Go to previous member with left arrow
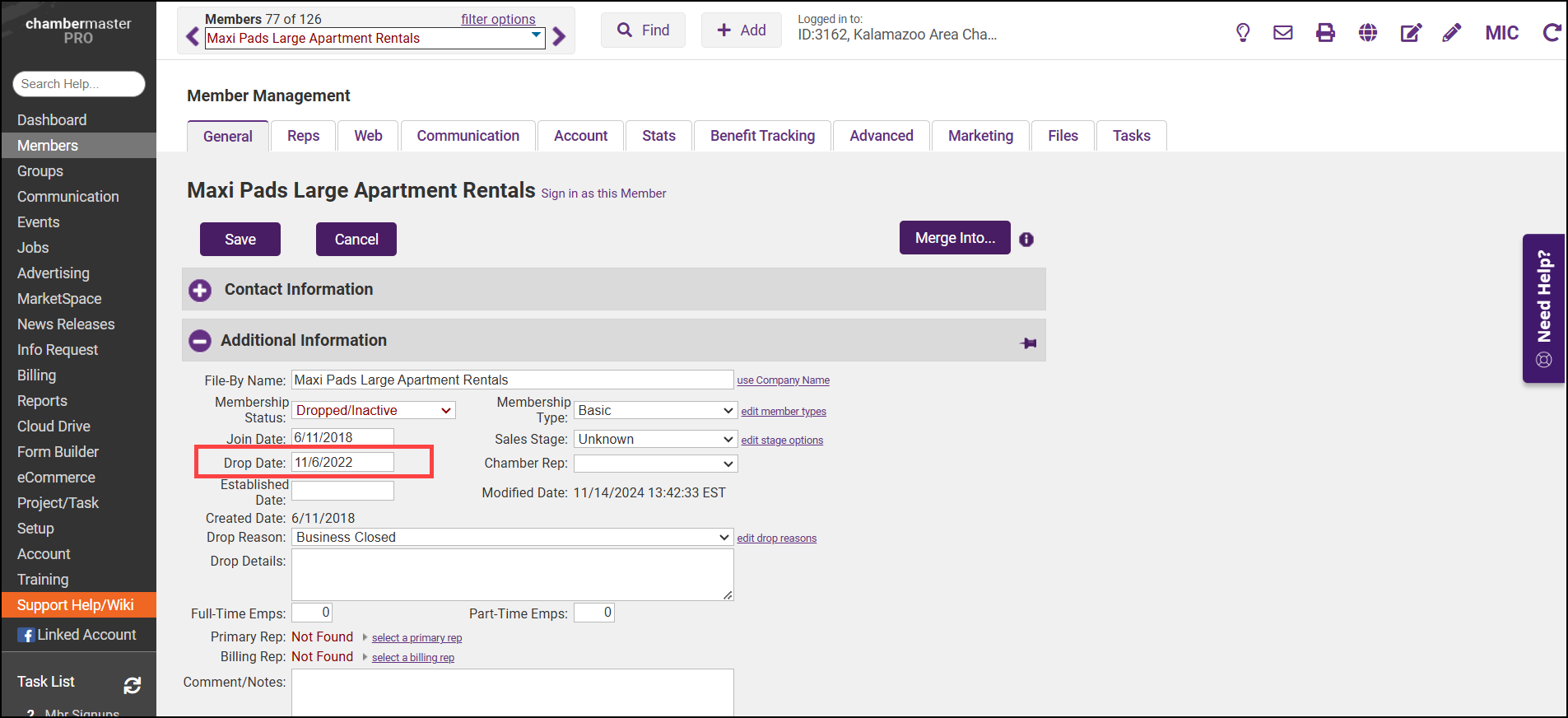Viewport: 1568px width, 718px height. pyautogui.click(x=193, y=37)
